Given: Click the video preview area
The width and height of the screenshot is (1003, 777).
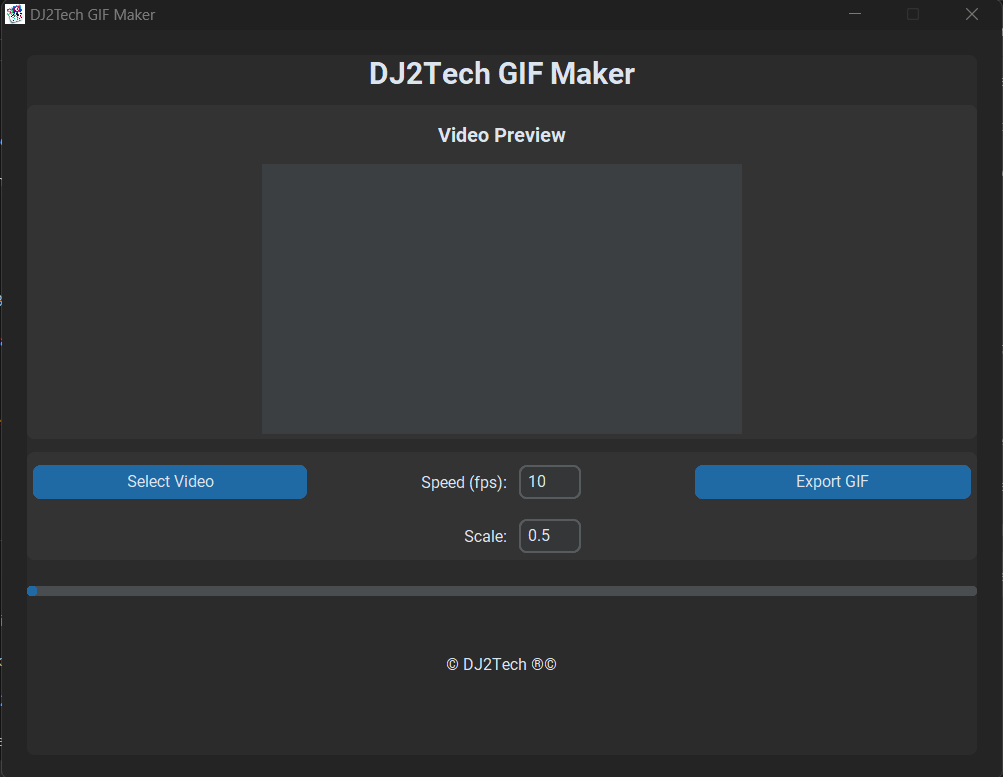Looking at the screenshot, I should (x=502, y=299).
